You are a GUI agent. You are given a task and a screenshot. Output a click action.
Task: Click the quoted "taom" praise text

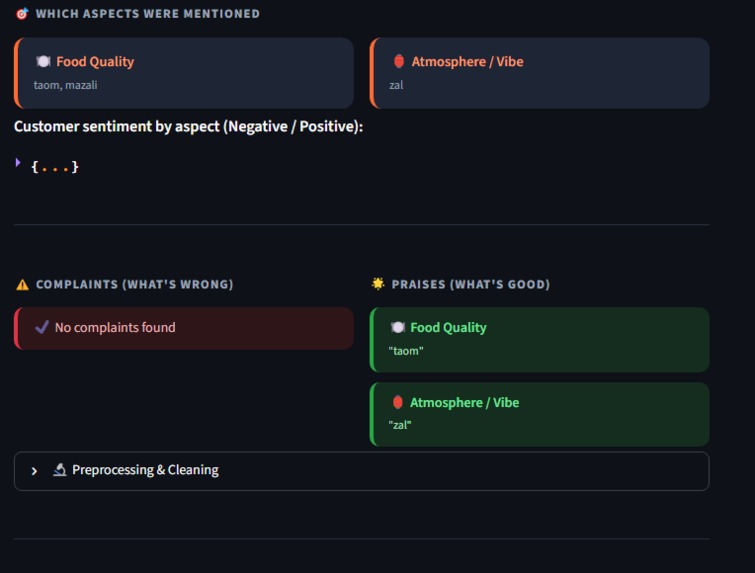406,351
